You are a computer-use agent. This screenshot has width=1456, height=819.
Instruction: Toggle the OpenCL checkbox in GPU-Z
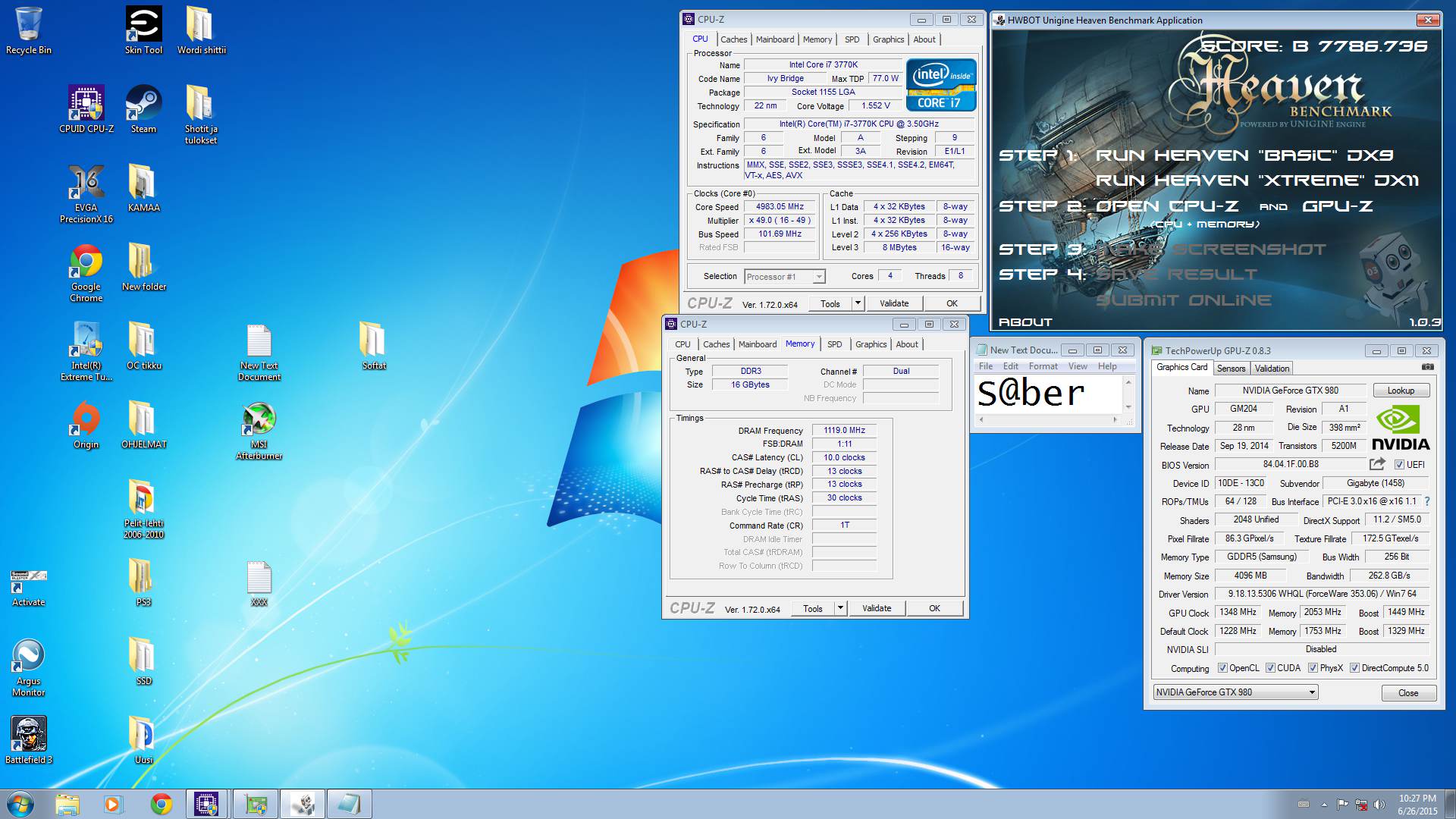[1222, 668]
